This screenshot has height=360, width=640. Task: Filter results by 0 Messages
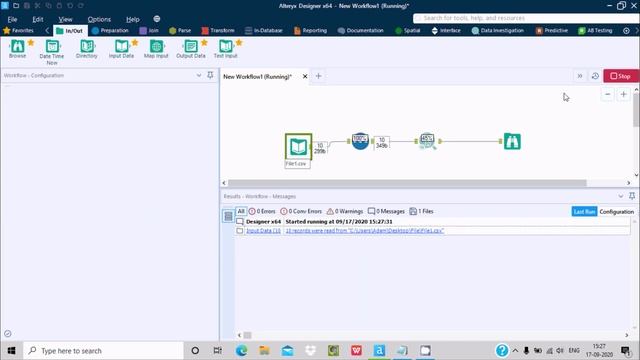point(386,211)
